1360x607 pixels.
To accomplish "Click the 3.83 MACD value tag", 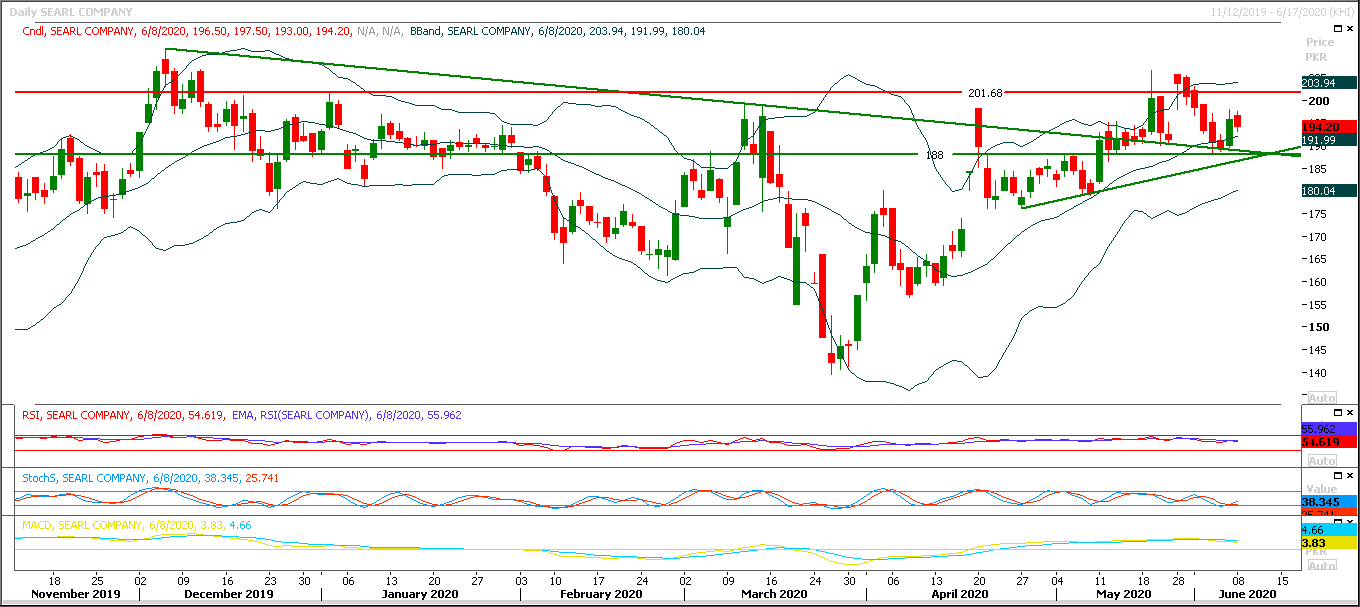I will click(1330, 542).
